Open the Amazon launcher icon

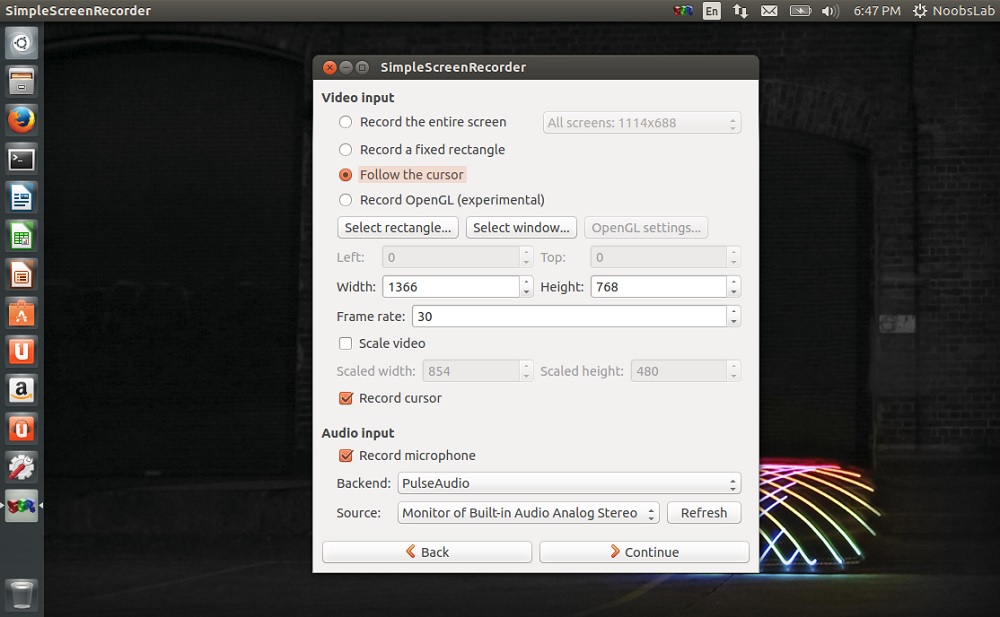pos(21,390)
